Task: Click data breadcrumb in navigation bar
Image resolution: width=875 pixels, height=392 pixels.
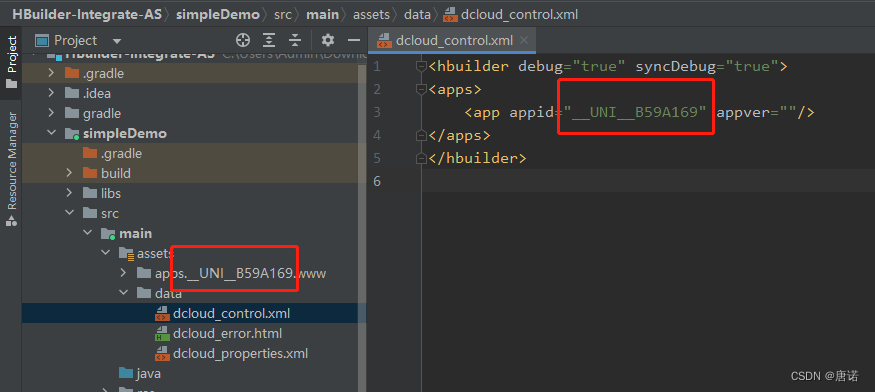Action: tap(417, 15)
